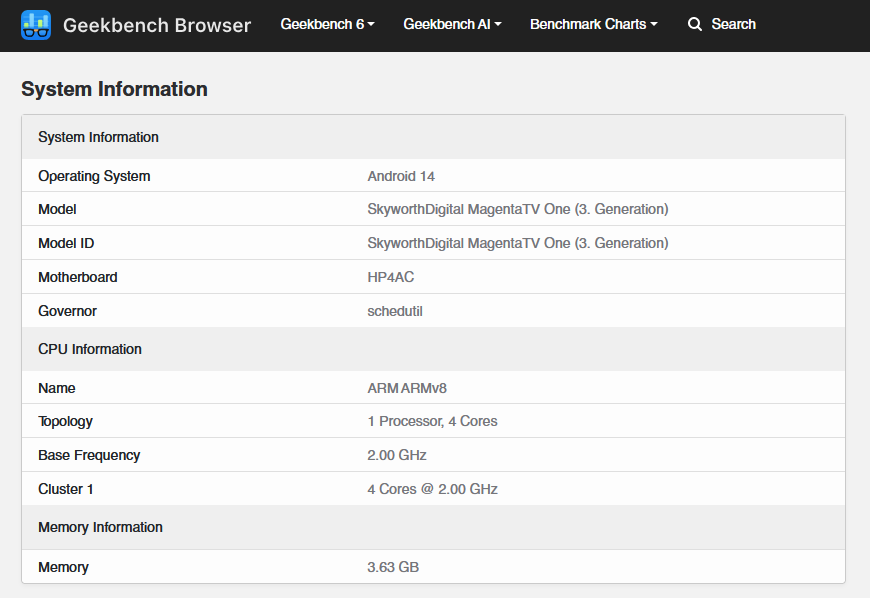Click the Android 14 operating system value
Screen dimensions: 870x598
401,176
